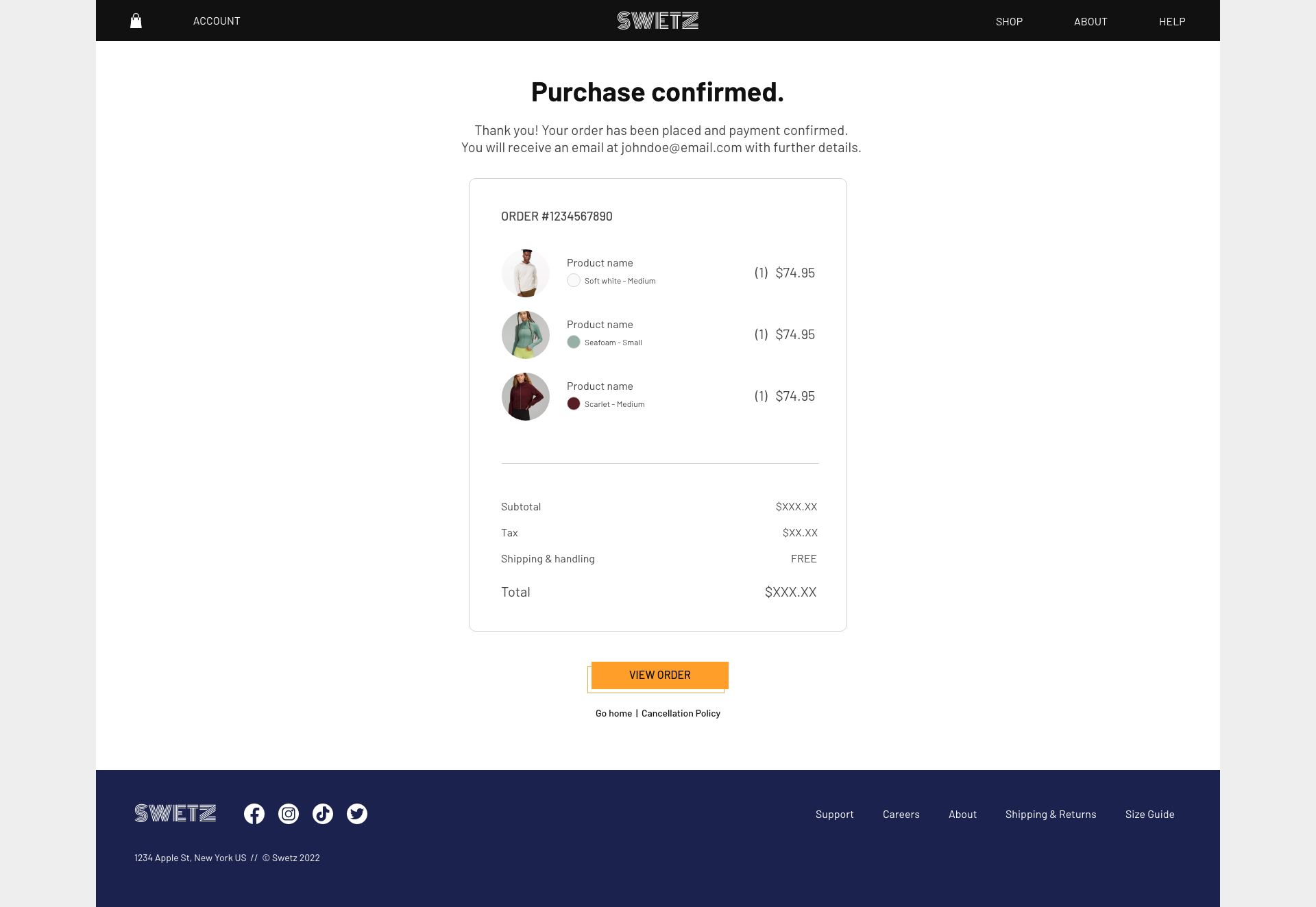Open ABOUT in the top navigation
Image resolution: width=1316 pixels, height=907 pixels.
coord(1090,22)
